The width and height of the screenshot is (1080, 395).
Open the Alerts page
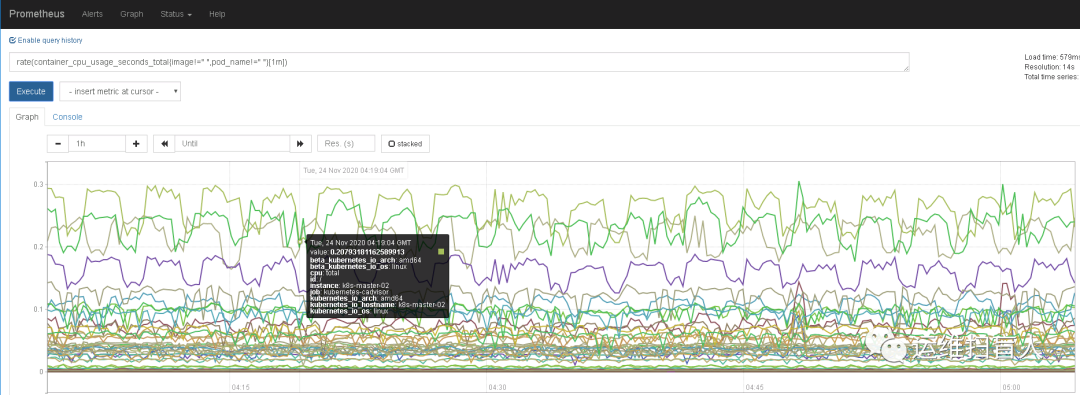(x=92, y=14)
